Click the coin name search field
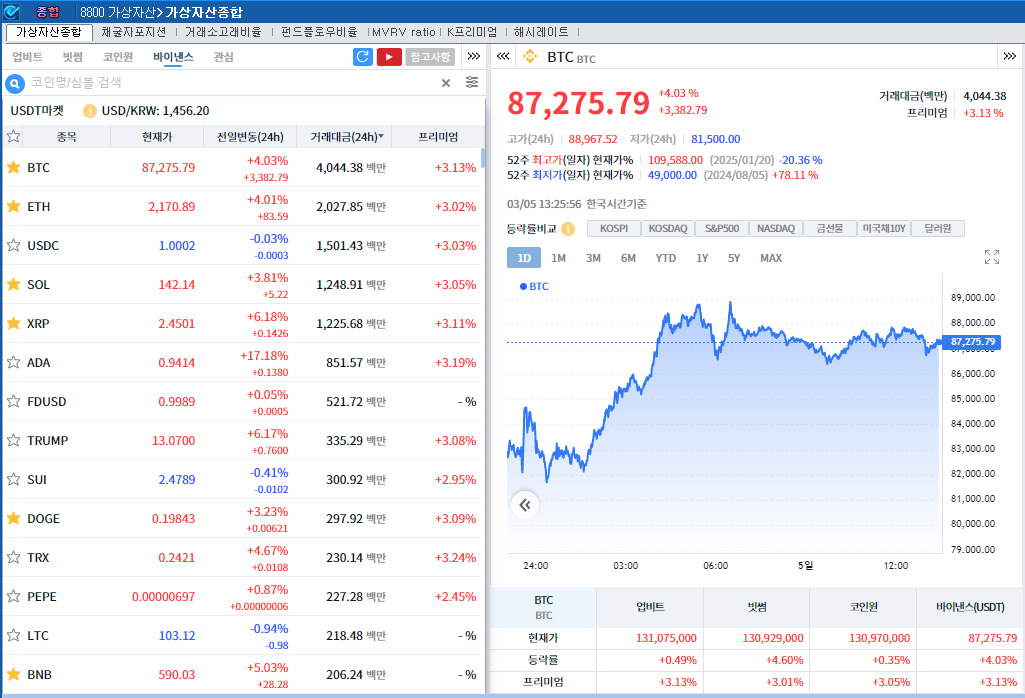 [x=230, y=83]
